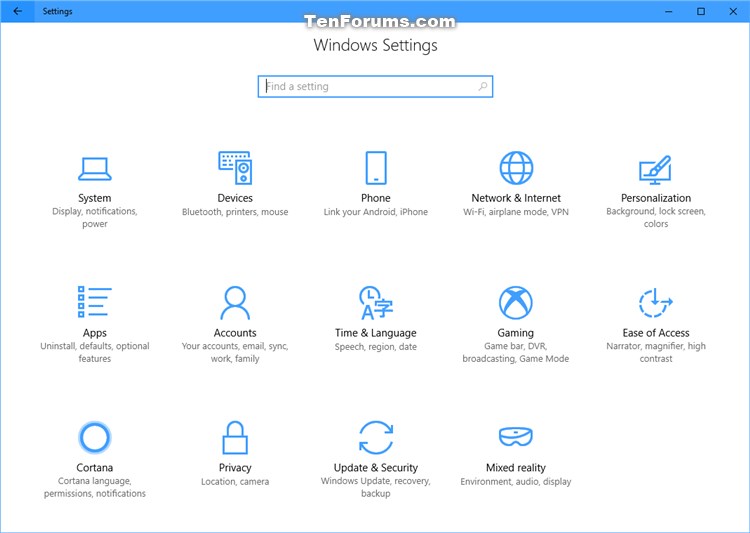The width and height of the screenshot is (750, 533).
Task: Click the Windows Settings heading
Action: coord(375,45)
